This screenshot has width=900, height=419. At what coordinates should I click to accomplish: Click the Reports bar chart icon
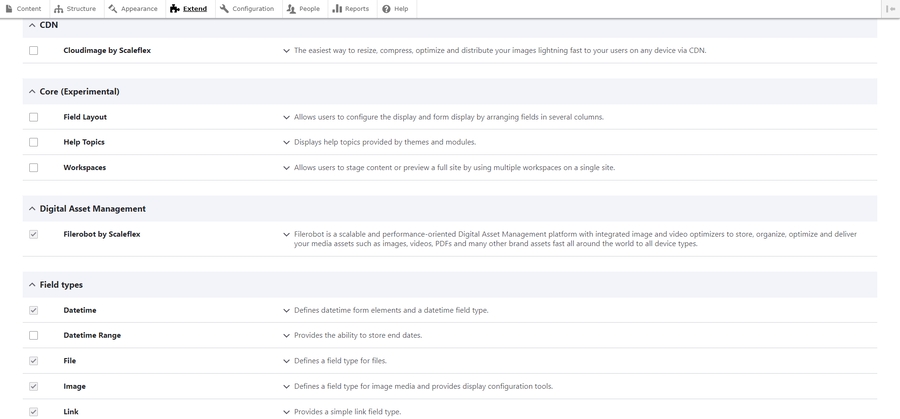(x=337, y=9)
